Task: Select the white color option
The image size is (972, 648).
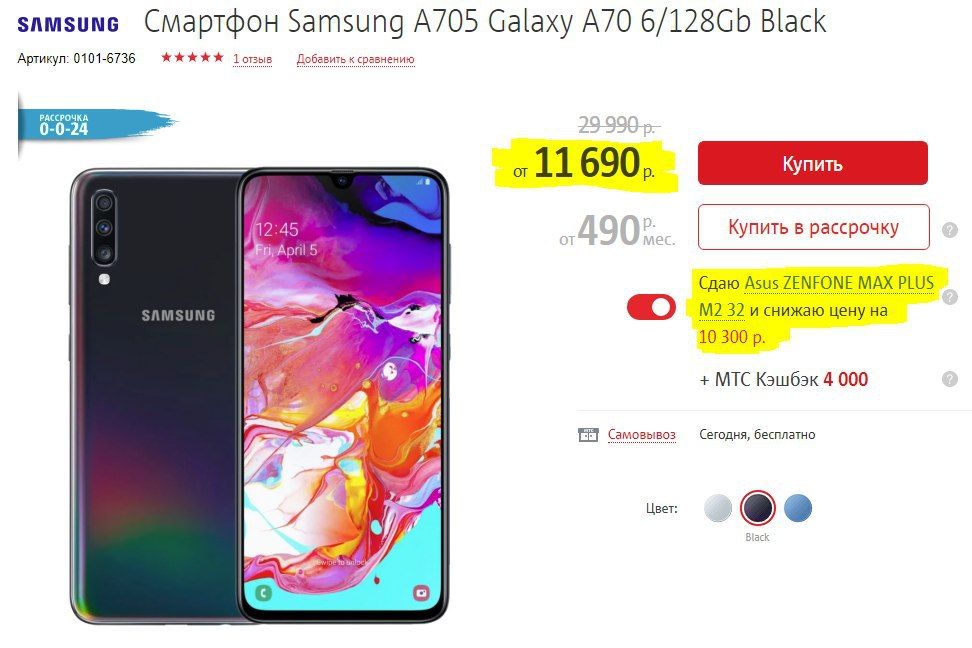Action: (718, 508)
